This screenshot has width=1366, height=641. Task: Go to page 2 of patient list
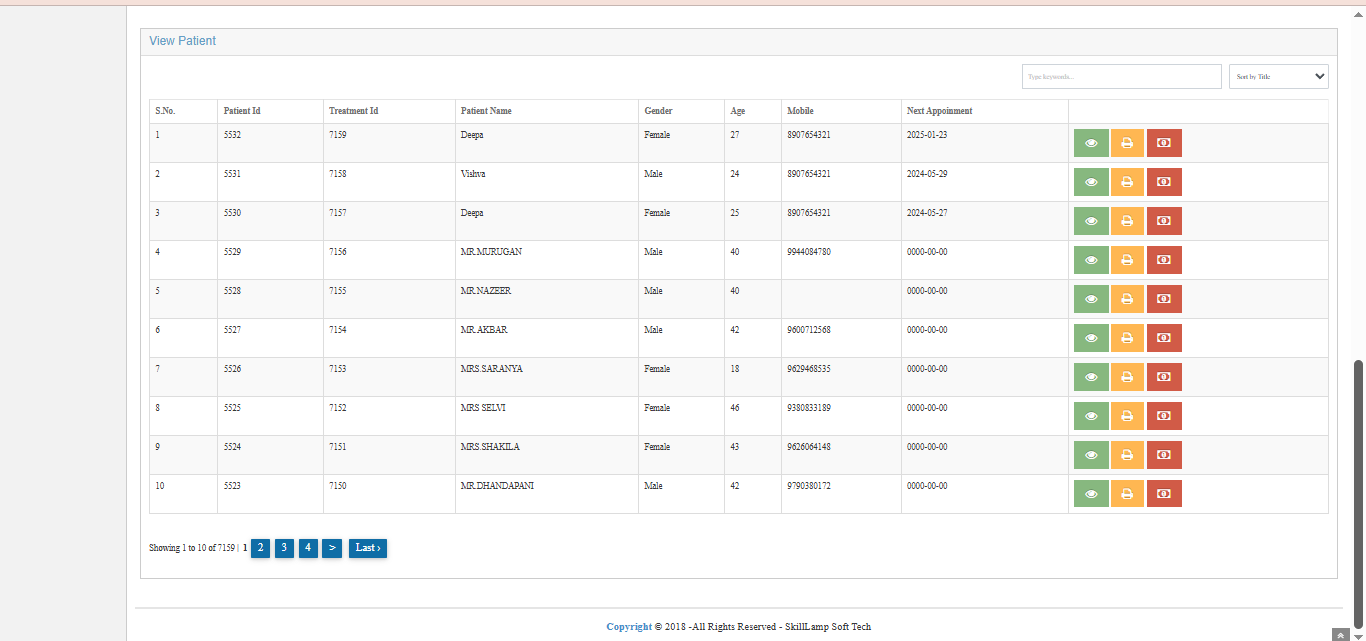point(260,548)
